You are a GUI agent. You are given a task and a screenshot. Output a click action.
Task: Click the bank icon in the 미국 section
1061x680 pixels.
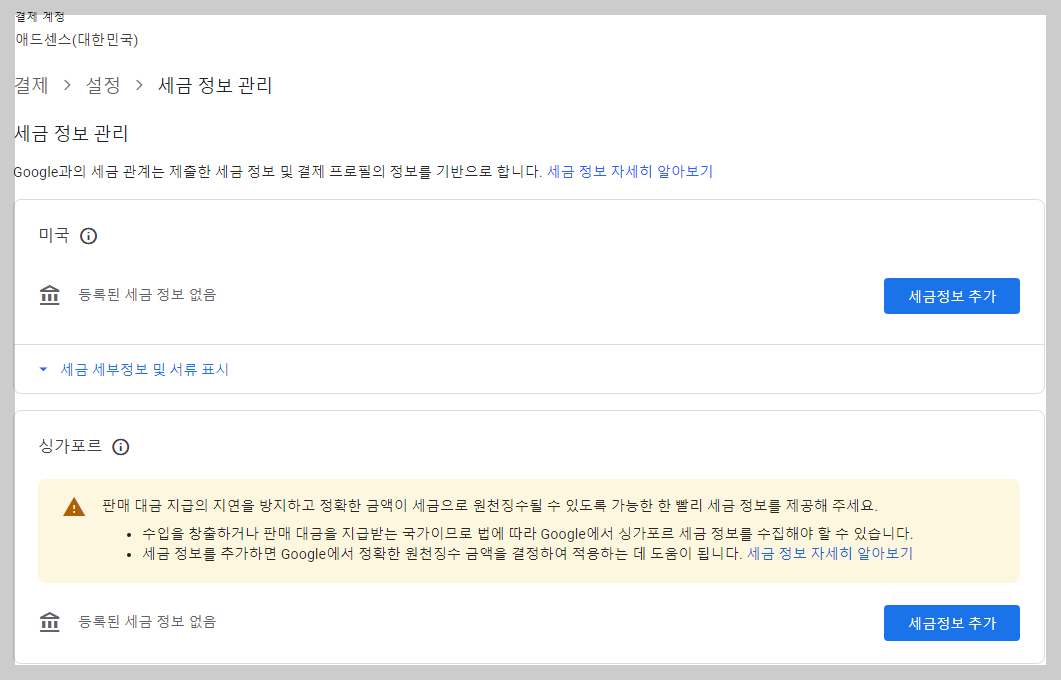click(50, 295)
